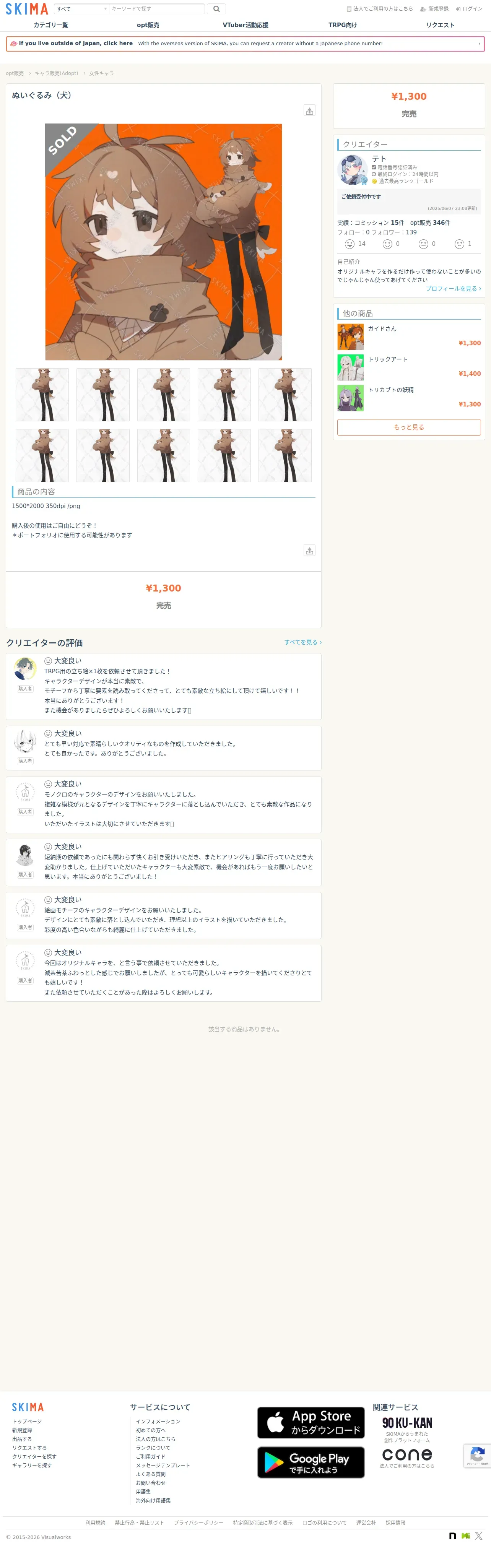Click the share icon below the product description

coord(309,550)
